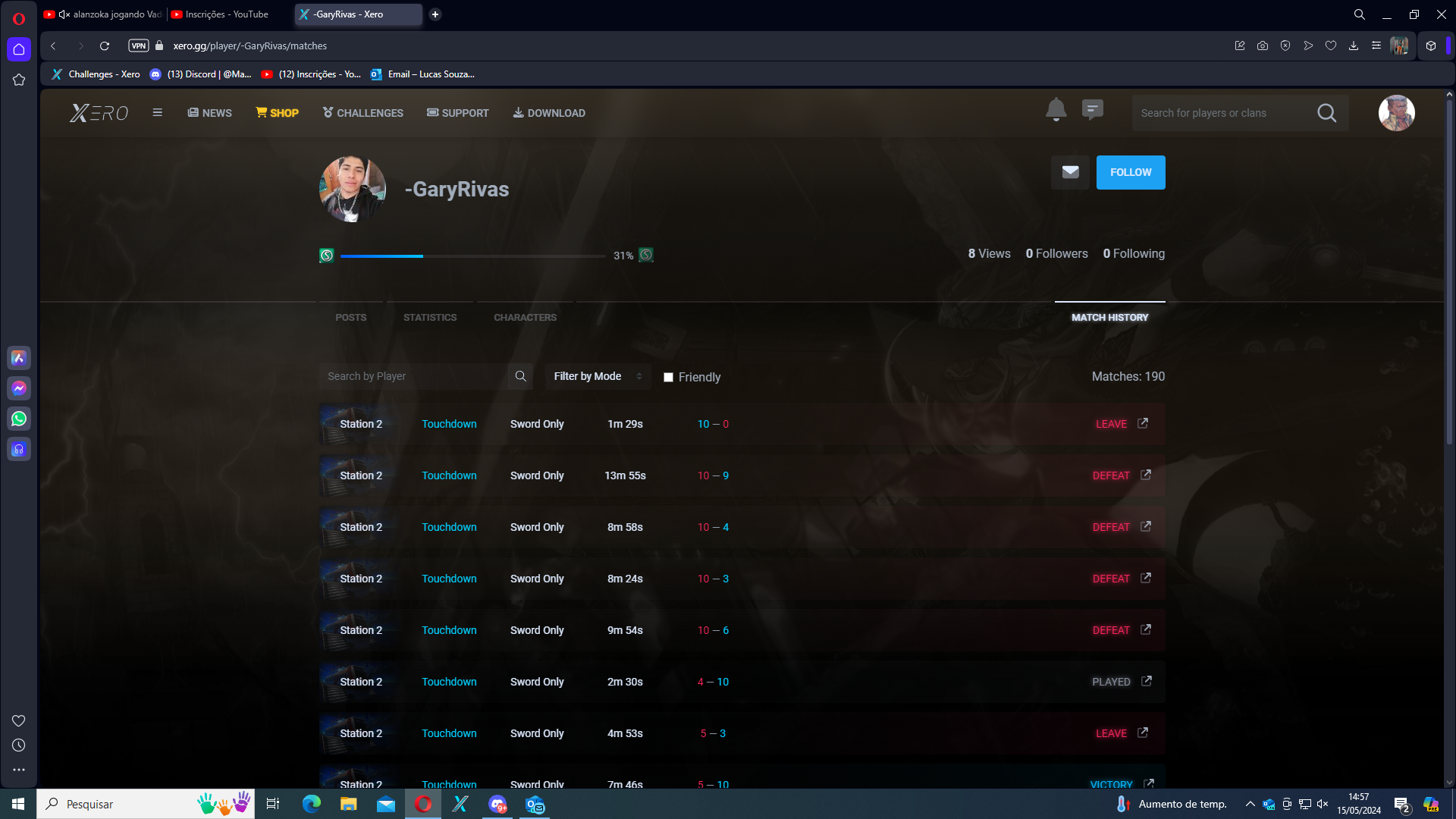Image resolution: width=1456 pixels, height=819 pixels.
Task: Open the logged-in user avatar menu
Action: coord(1396,113)
